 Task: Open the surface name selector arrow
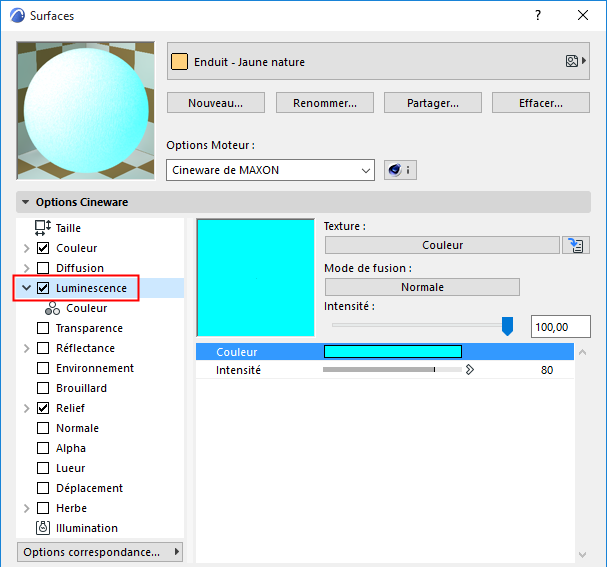(584, 61)
